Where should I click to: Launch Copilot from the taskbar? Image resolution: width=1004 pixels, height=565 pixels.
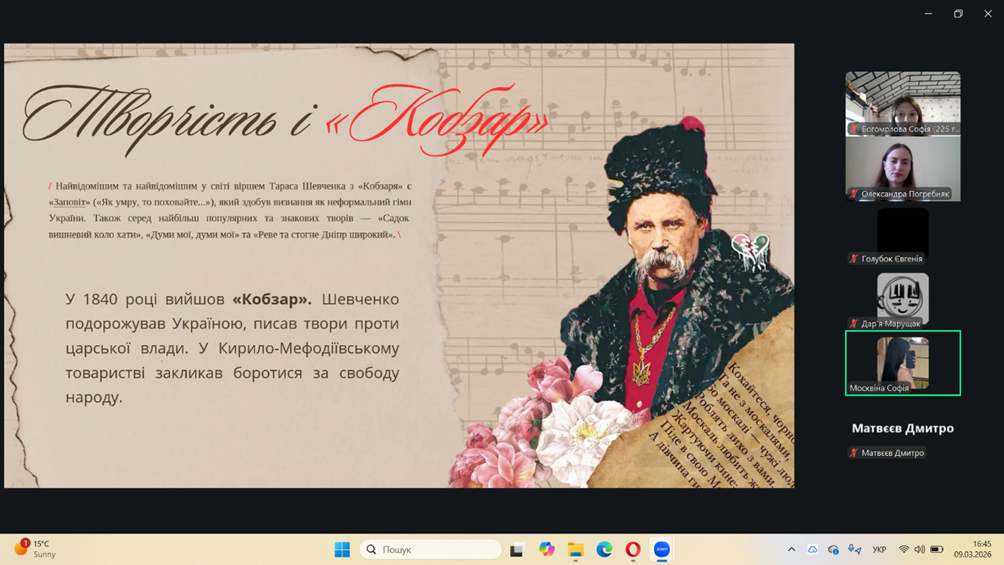tap(546, 549)
